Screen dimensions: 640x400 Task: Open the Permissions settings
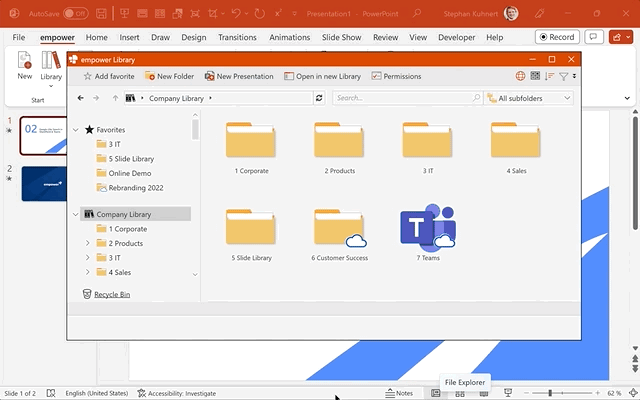click(396, 76)
